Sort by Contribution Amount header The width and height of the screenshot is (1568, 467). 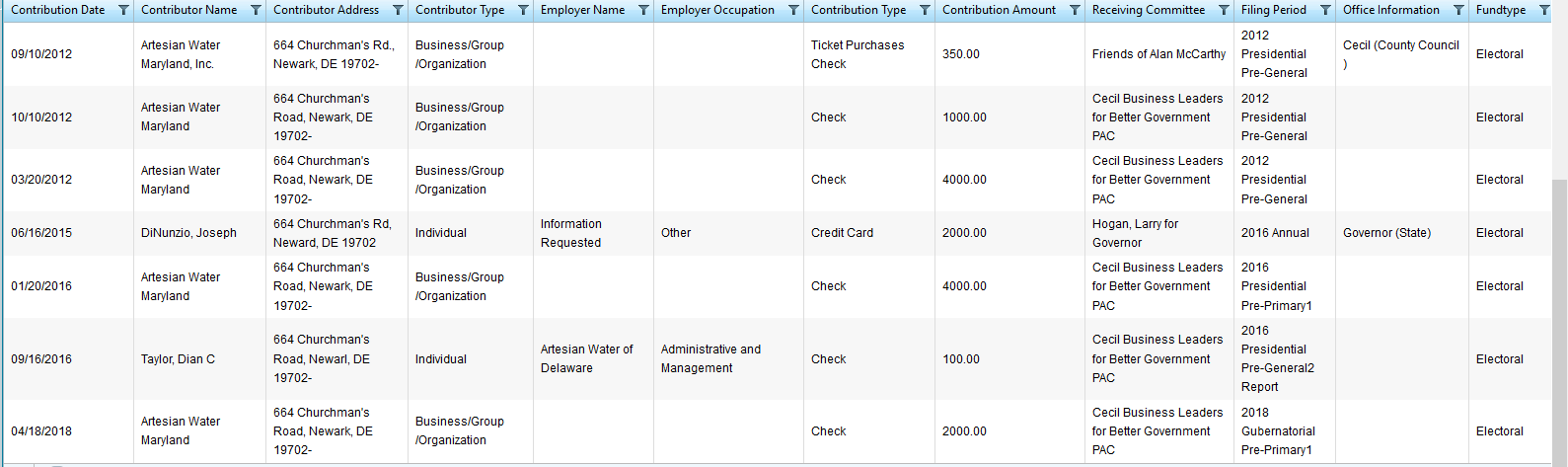[999, 10]
